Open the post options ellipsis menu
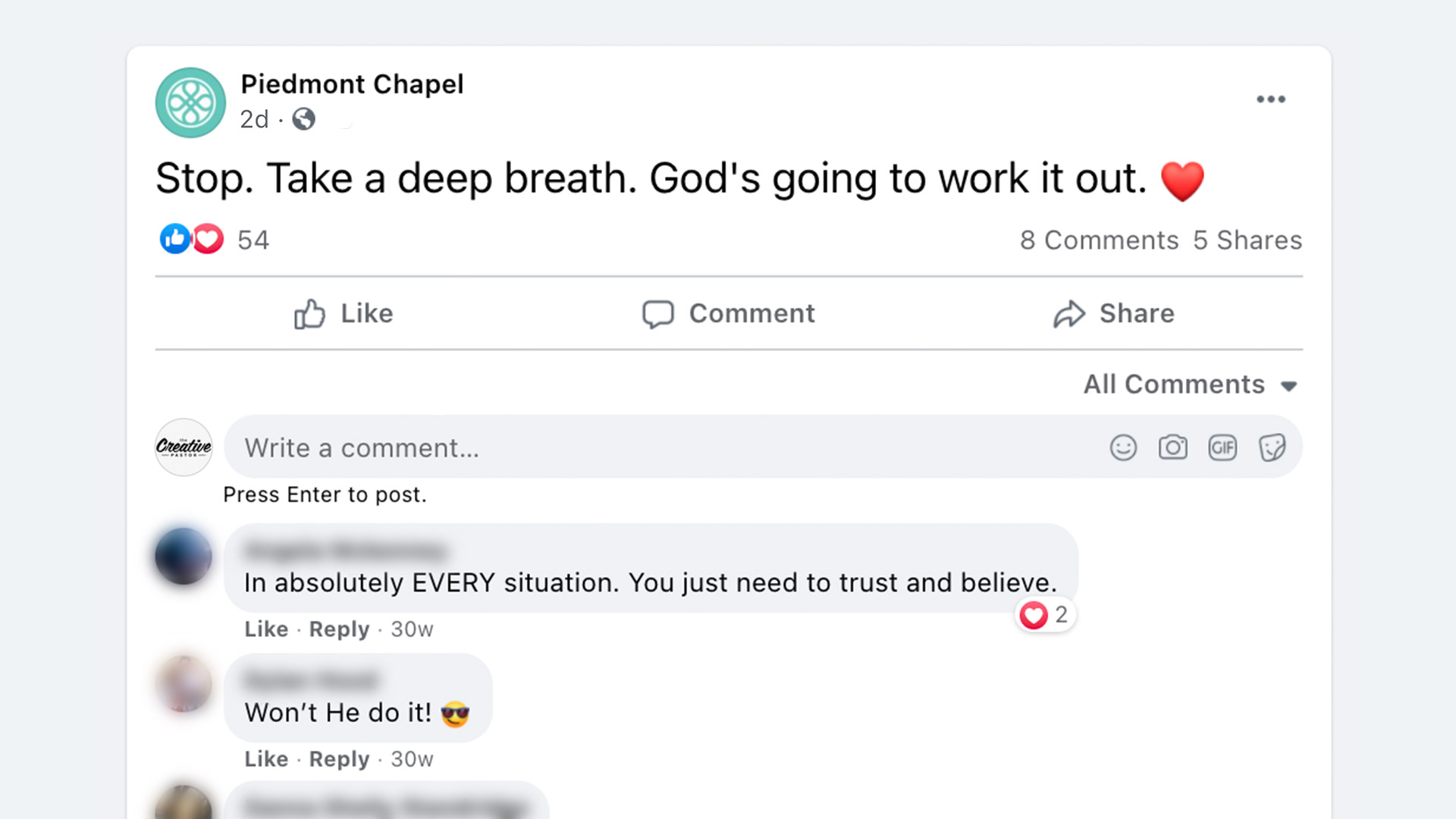Image resolution: width=1456 pixels, height=819 pixels. pyautogui.click(x=1271, y=99)
